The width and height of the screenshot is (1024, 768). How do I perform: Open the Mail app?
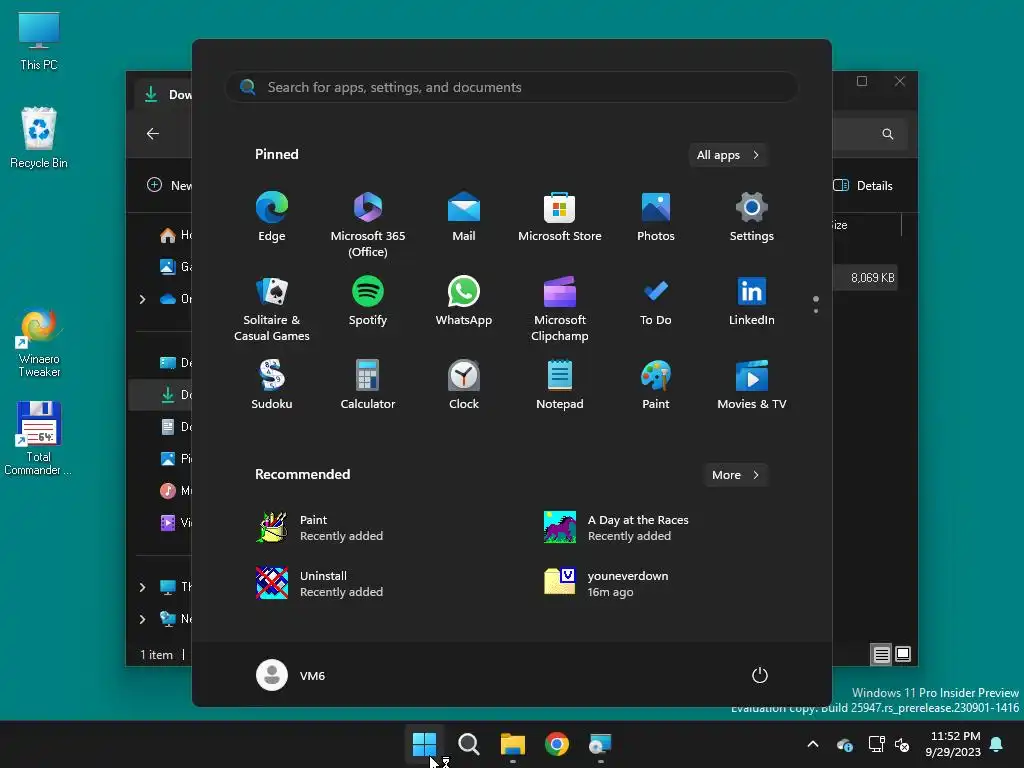click(464, 217)
